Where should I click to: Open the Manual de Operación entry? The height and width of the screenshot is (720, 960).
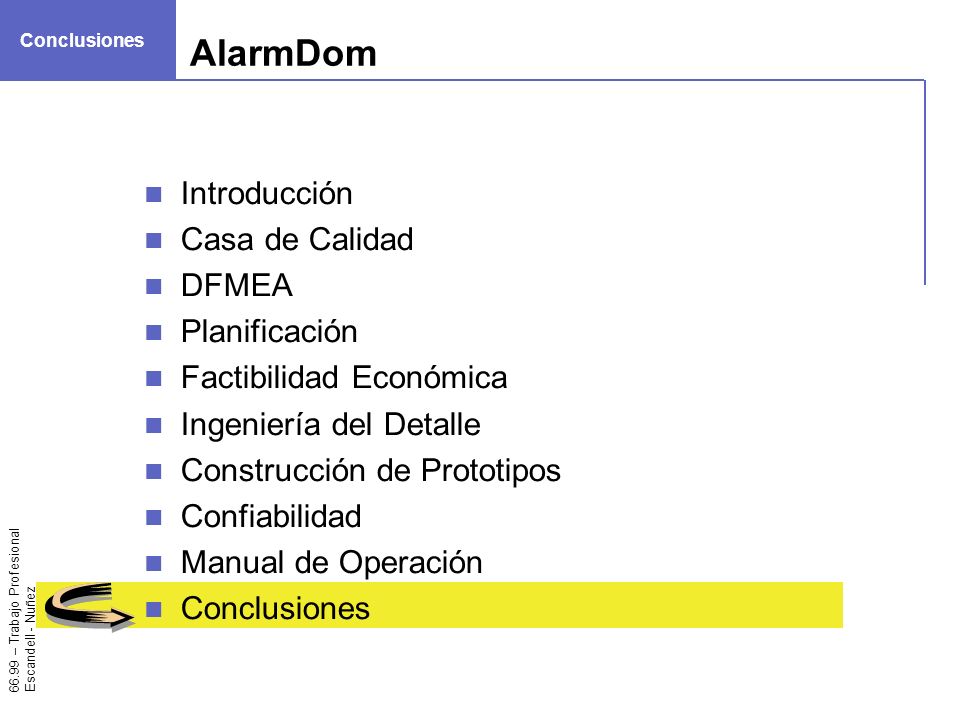tap(332, 563)
